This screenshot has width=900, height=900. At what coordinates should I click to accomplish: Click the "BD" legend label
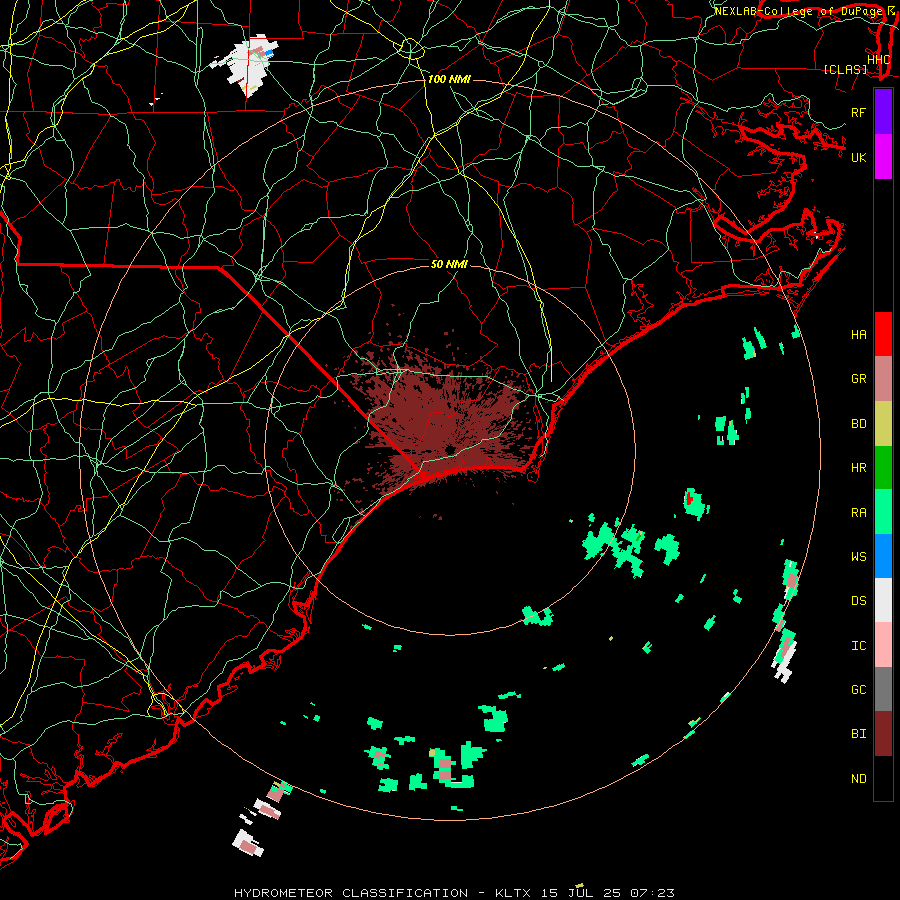point(858,424)
